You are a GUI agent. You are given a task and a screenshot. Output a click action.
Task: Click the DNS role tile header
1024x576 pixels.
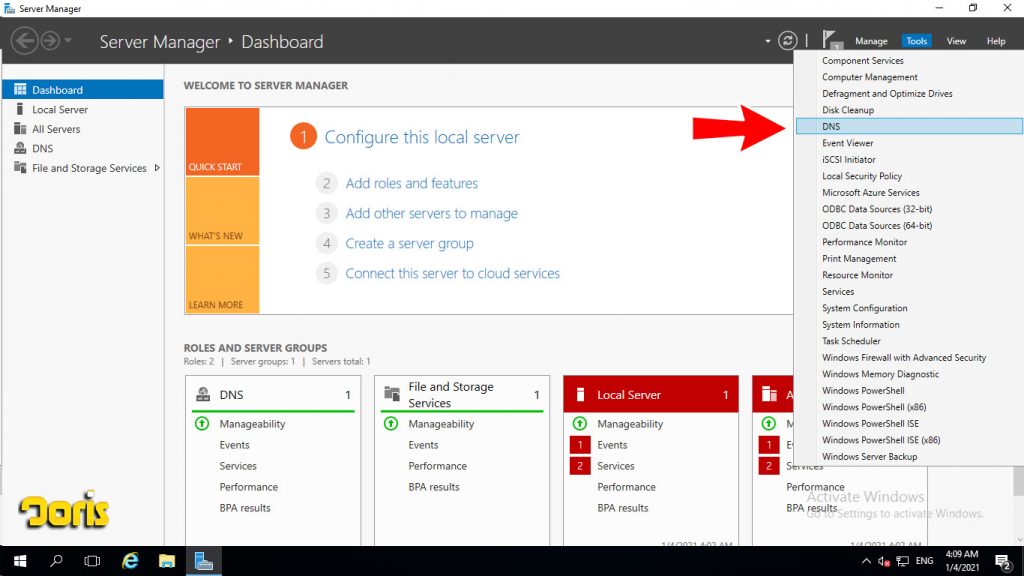(273, 394)
